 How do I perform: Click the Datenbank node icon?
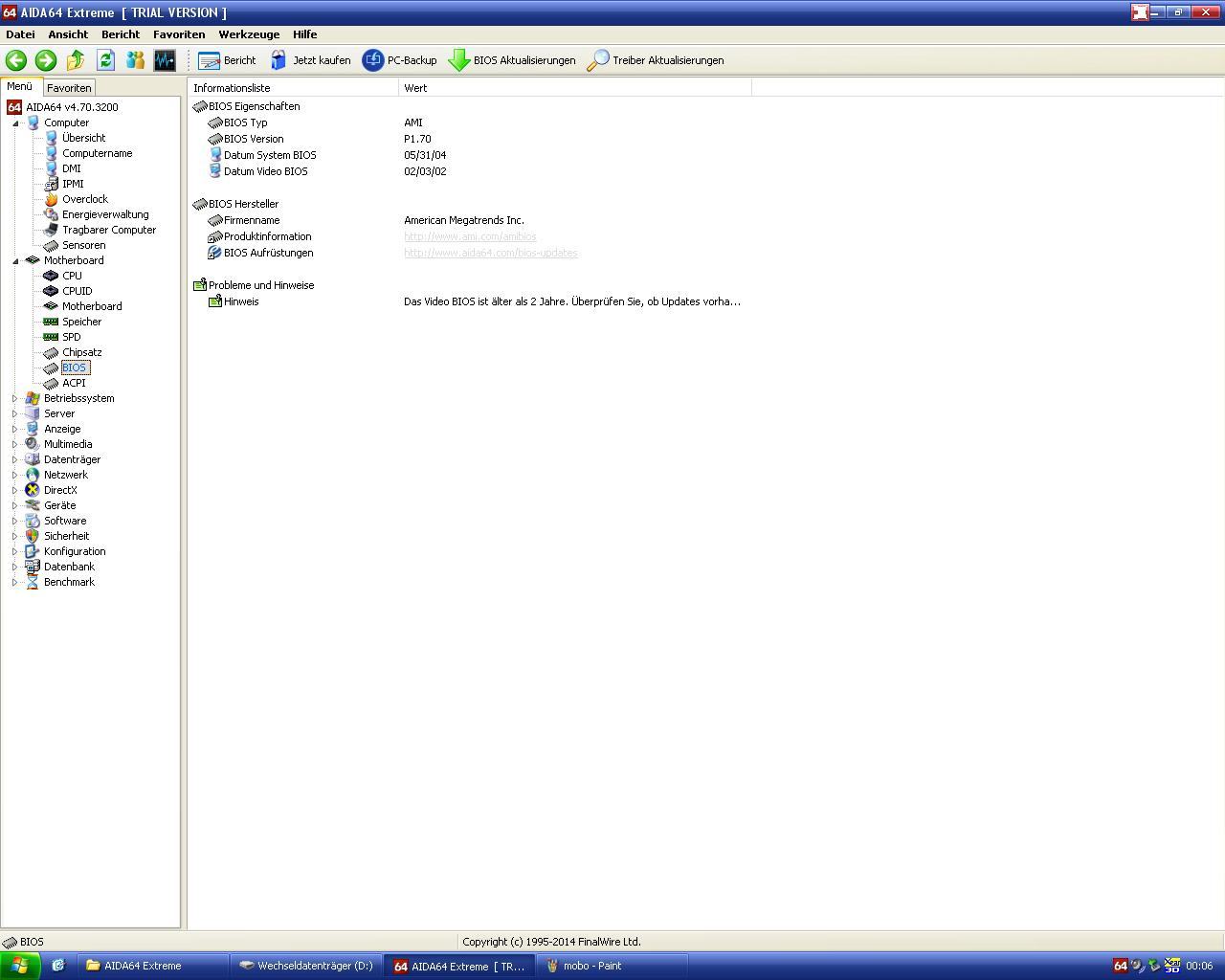pyautogui.click(x=33, y=567)
